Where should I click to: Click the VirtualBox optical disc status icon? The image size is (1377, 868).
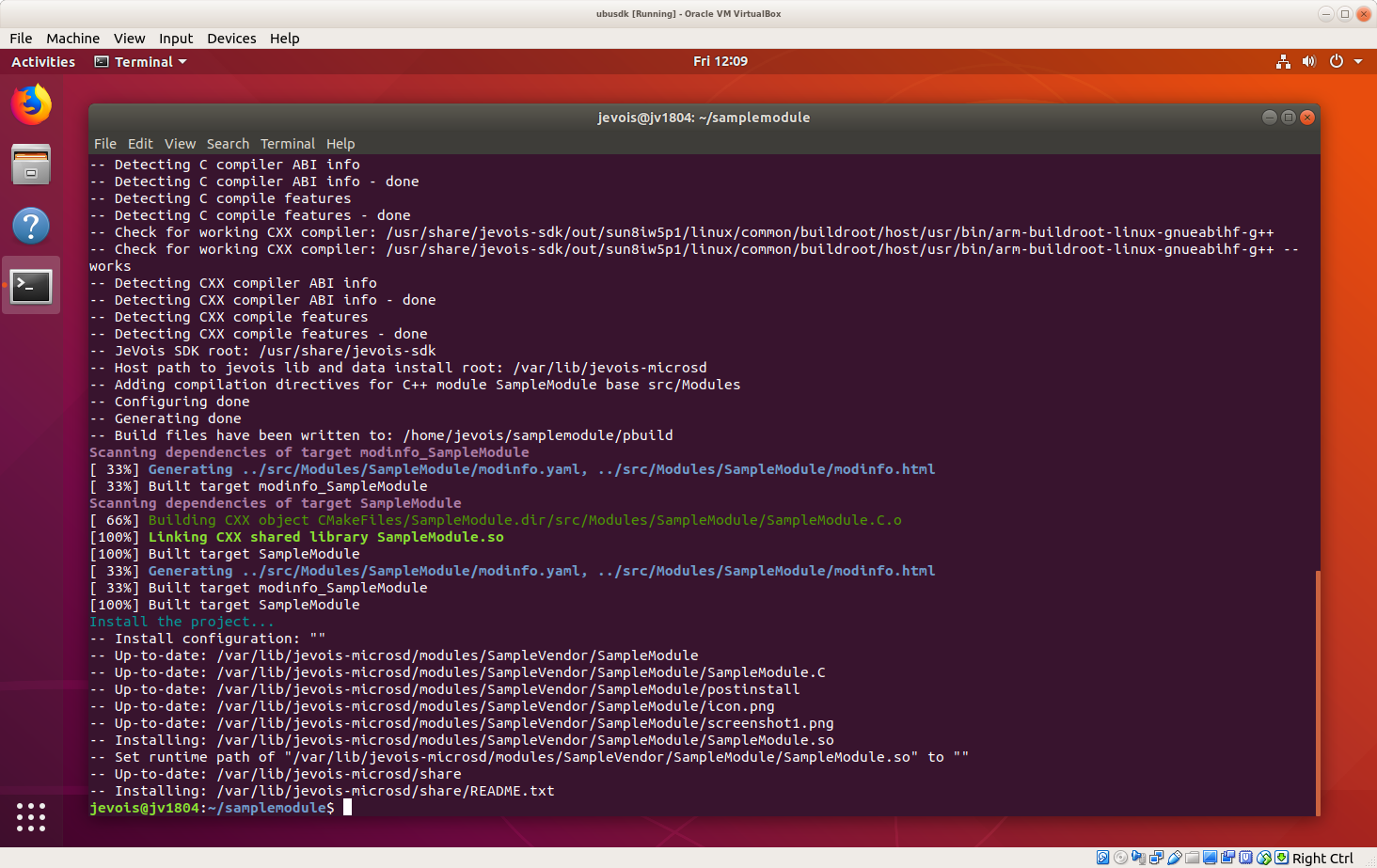[1120, 858]
